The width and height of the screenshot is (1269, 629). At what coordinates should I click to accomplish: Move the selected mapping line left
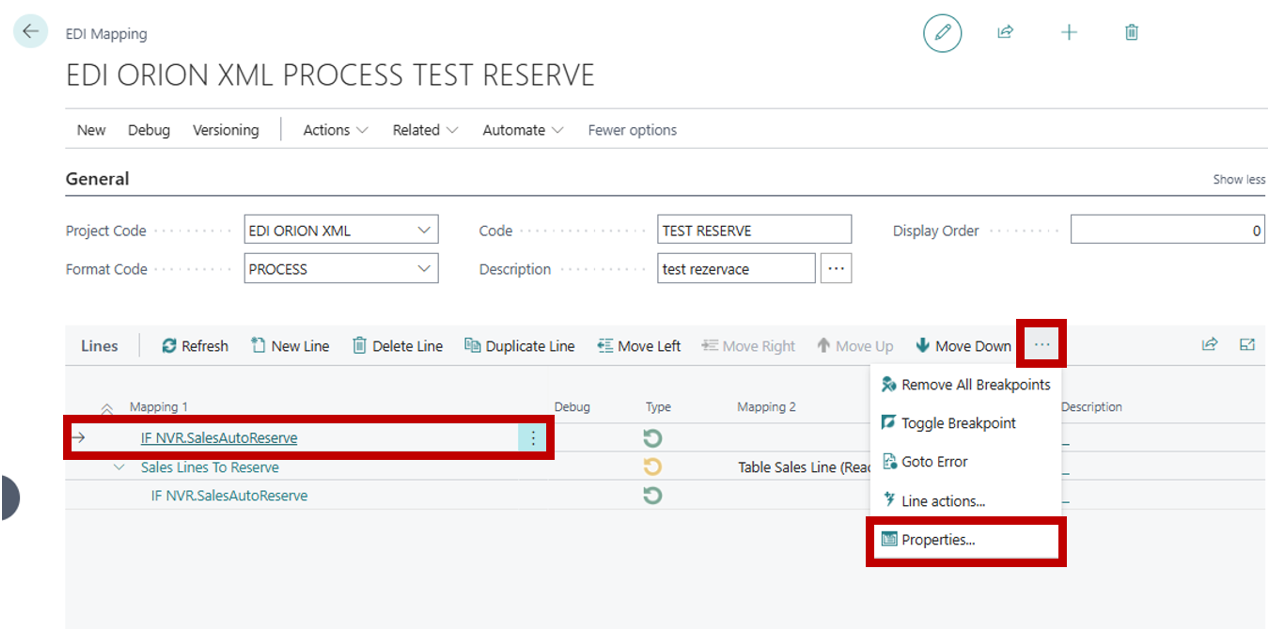click(x=638, y=345)
